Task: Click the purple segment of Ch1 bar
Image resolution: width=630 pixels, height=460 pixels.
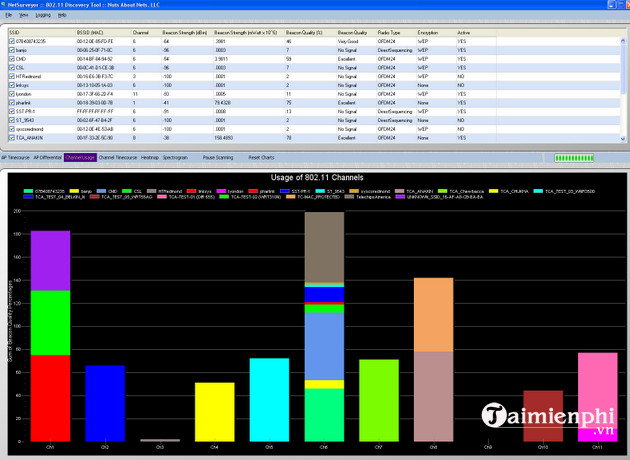Action: click(x=50, y=261)
